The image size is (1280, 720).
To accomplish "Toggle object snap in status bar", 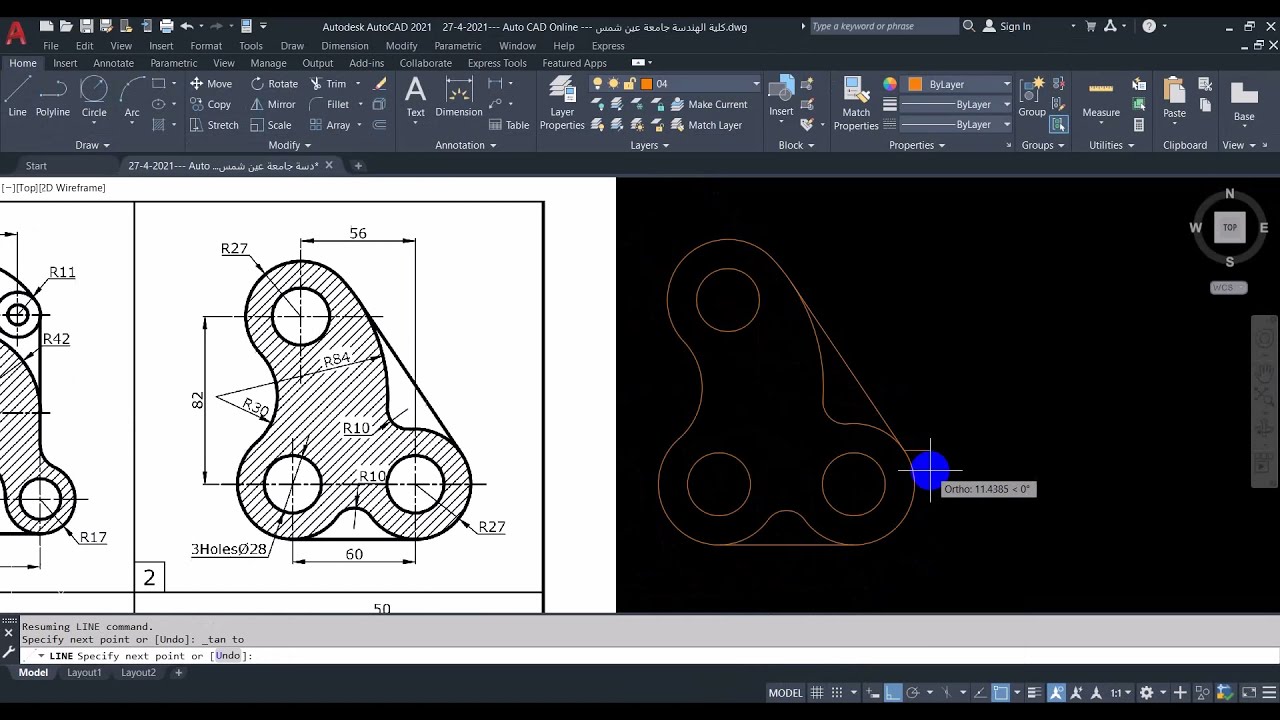I will 1000,692.
